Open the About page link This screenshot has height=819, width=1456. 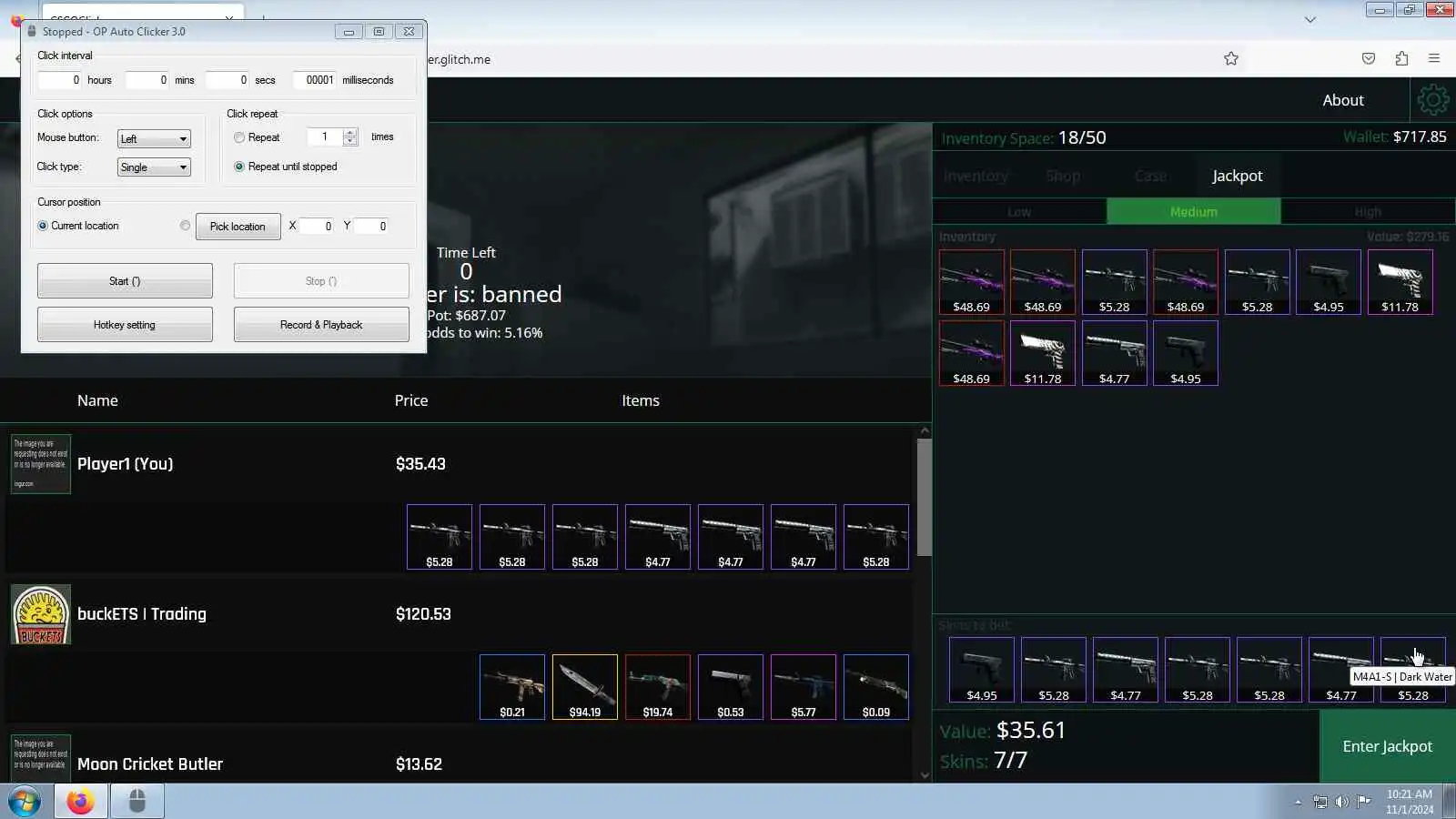pos(1343,100)
